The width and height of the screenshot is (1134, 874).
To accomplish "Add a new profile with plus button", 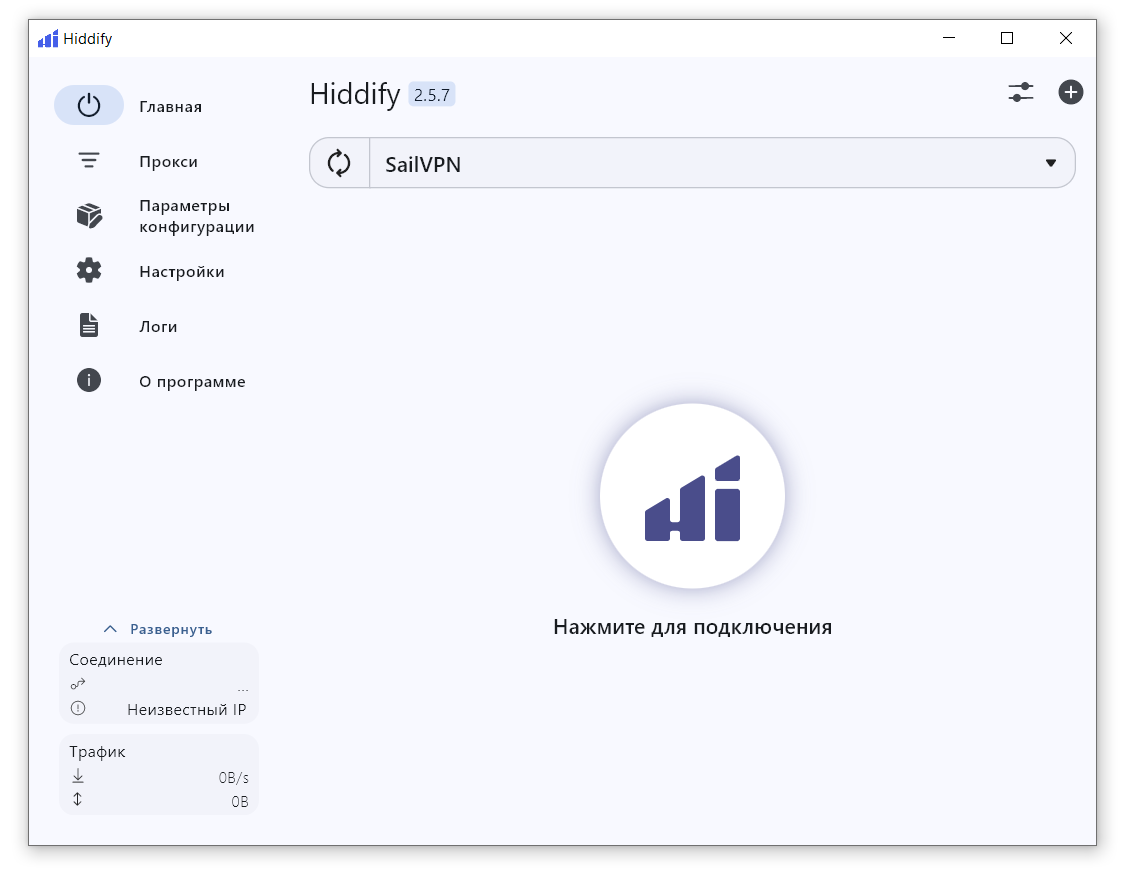I will (x=1071, y=93).
